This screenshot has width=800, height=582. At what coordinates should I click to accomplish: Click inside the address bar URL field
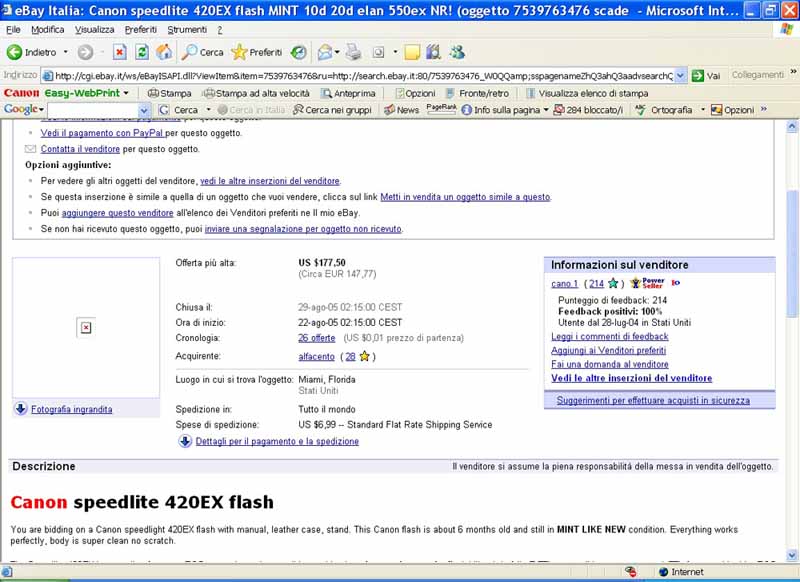tap(350, 74)
